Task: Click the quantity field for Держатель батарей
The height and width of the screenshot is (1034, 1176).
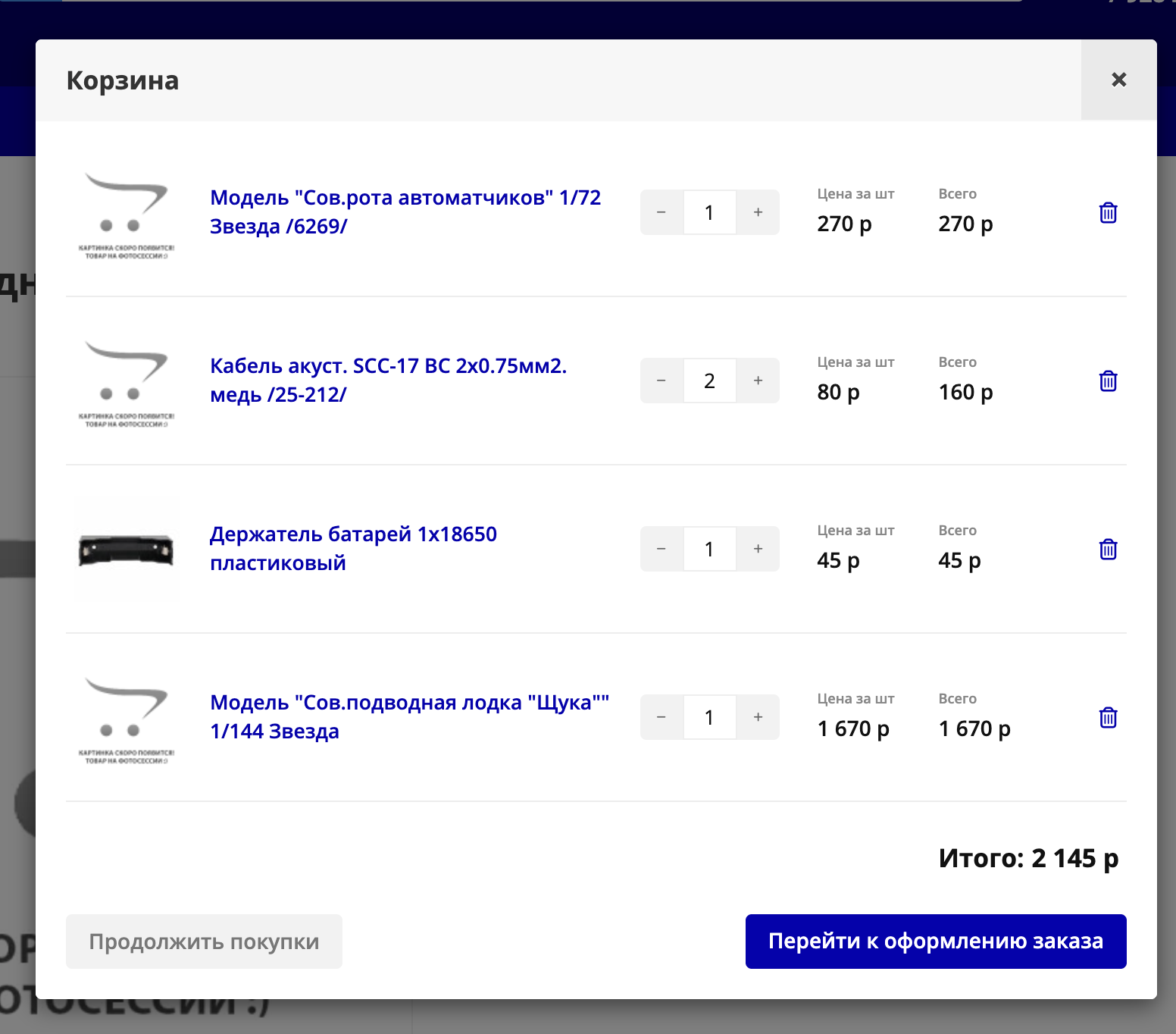Action: 709,549
